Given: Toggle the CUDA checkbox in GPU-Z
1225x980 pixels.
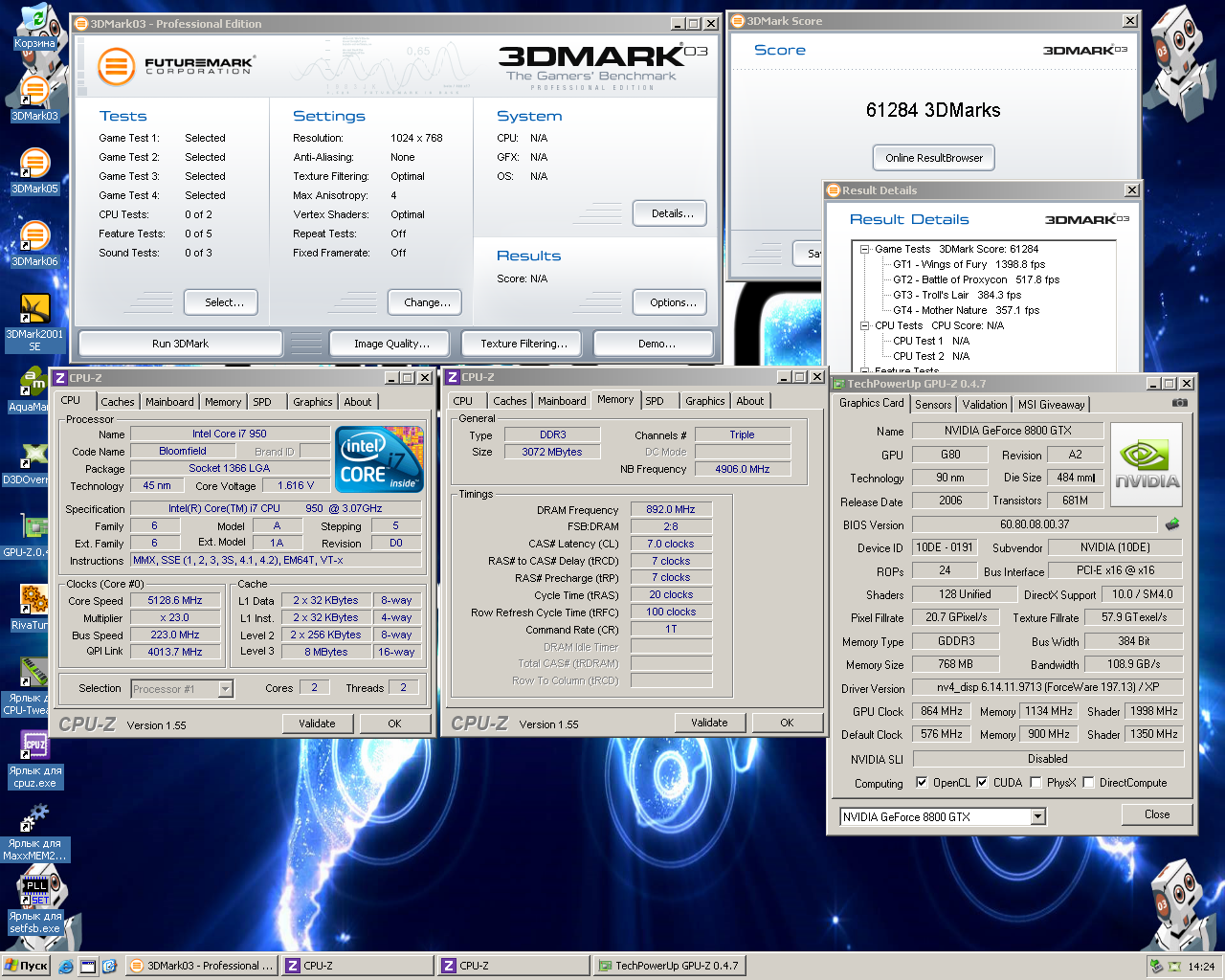Looking at the screenshot, I should [x=982, y=783].
